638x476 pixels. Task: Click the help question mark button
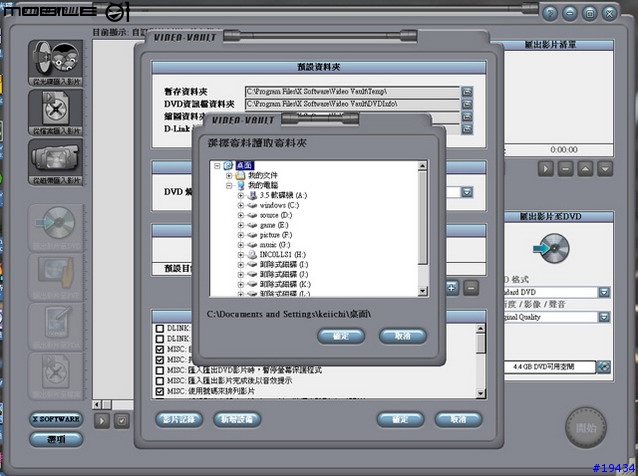click(x=550, y=13)
